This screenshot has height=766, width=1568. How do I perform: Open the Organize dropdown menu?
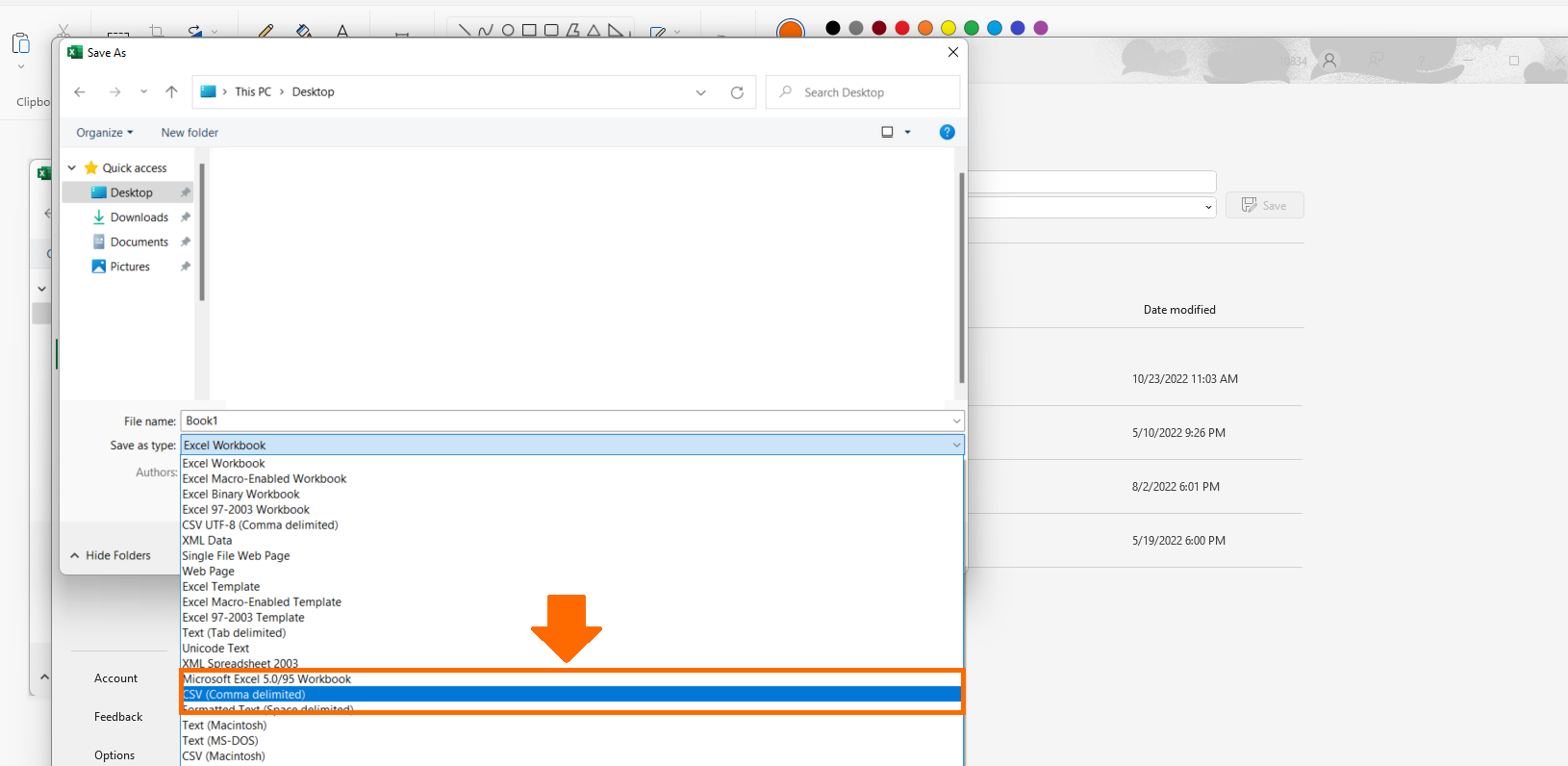(105, 133)
